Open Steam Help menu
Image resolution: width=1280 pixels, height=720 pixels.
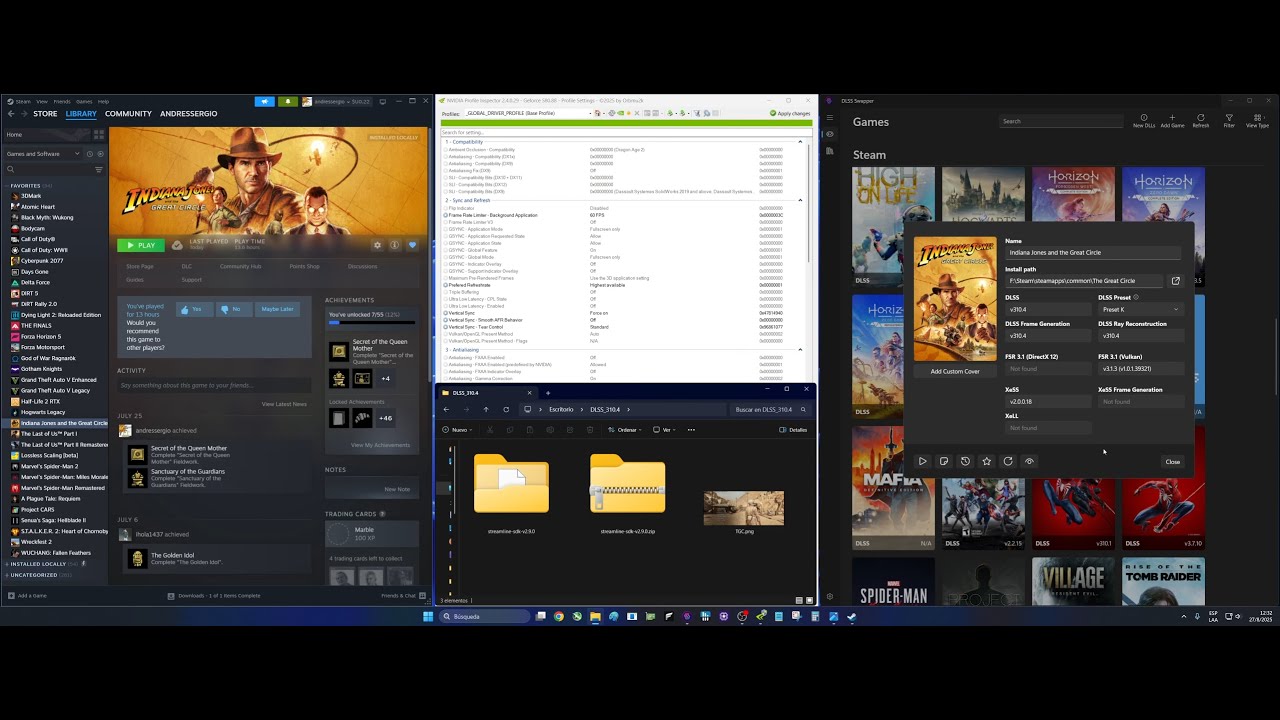pyautogui.click(x=103, y=101)
